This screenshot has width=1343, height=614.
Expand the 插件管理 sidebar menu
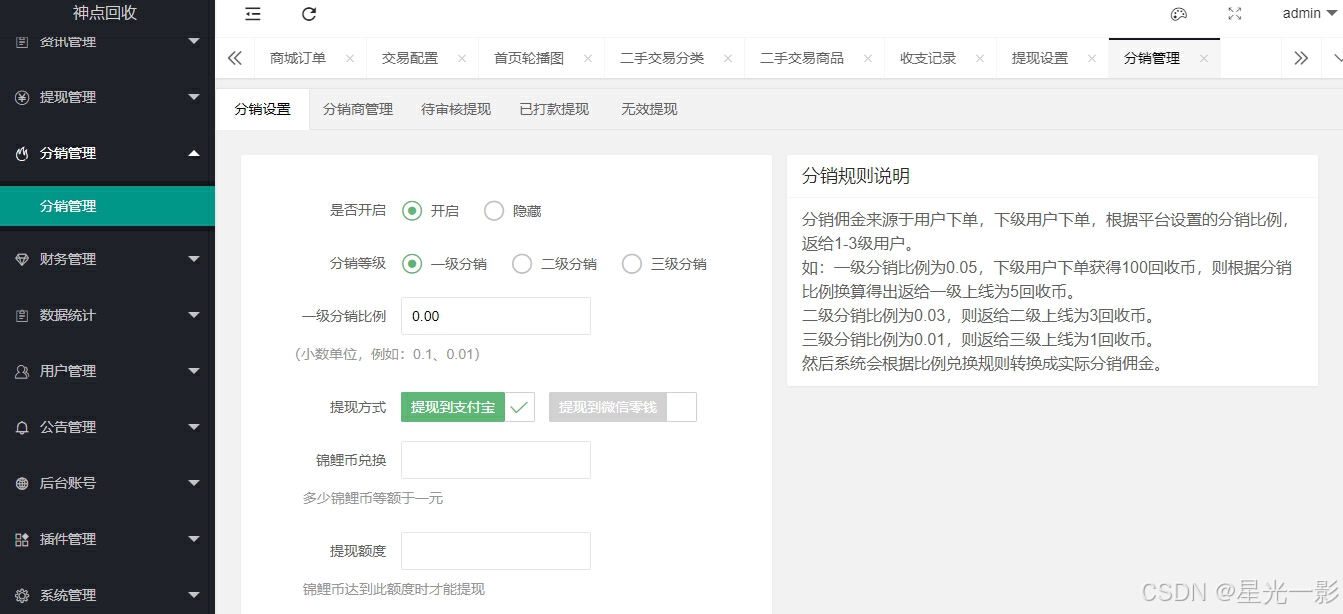194,539
